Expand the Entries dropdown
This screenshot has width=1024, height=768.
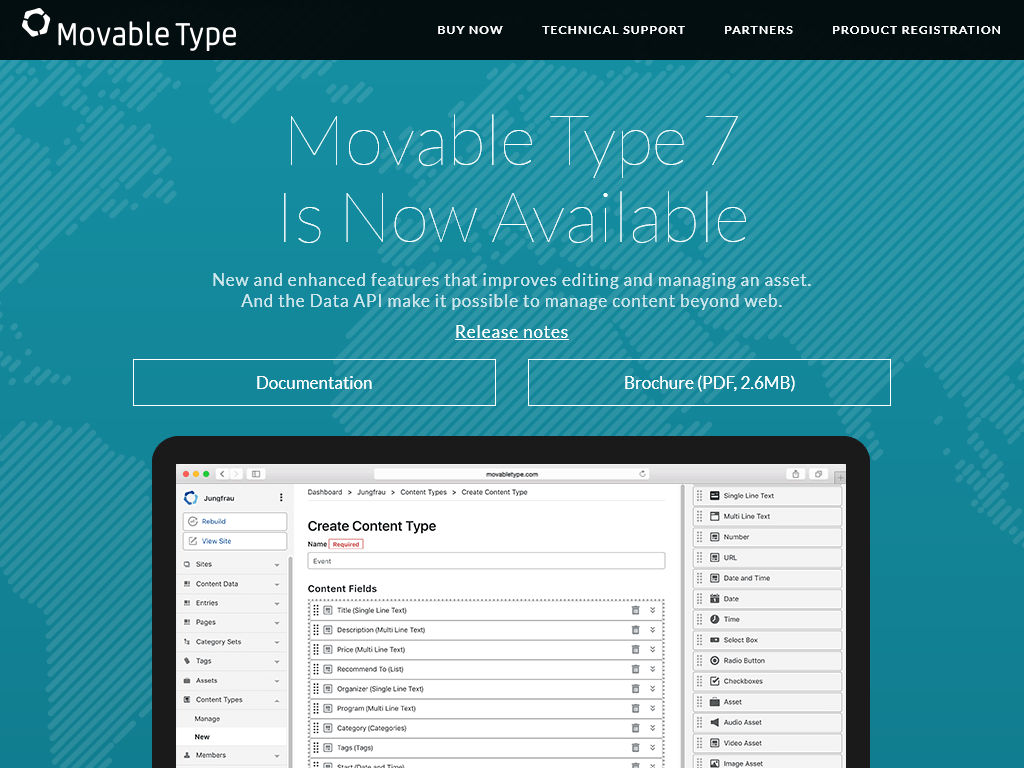click(276, 602)
